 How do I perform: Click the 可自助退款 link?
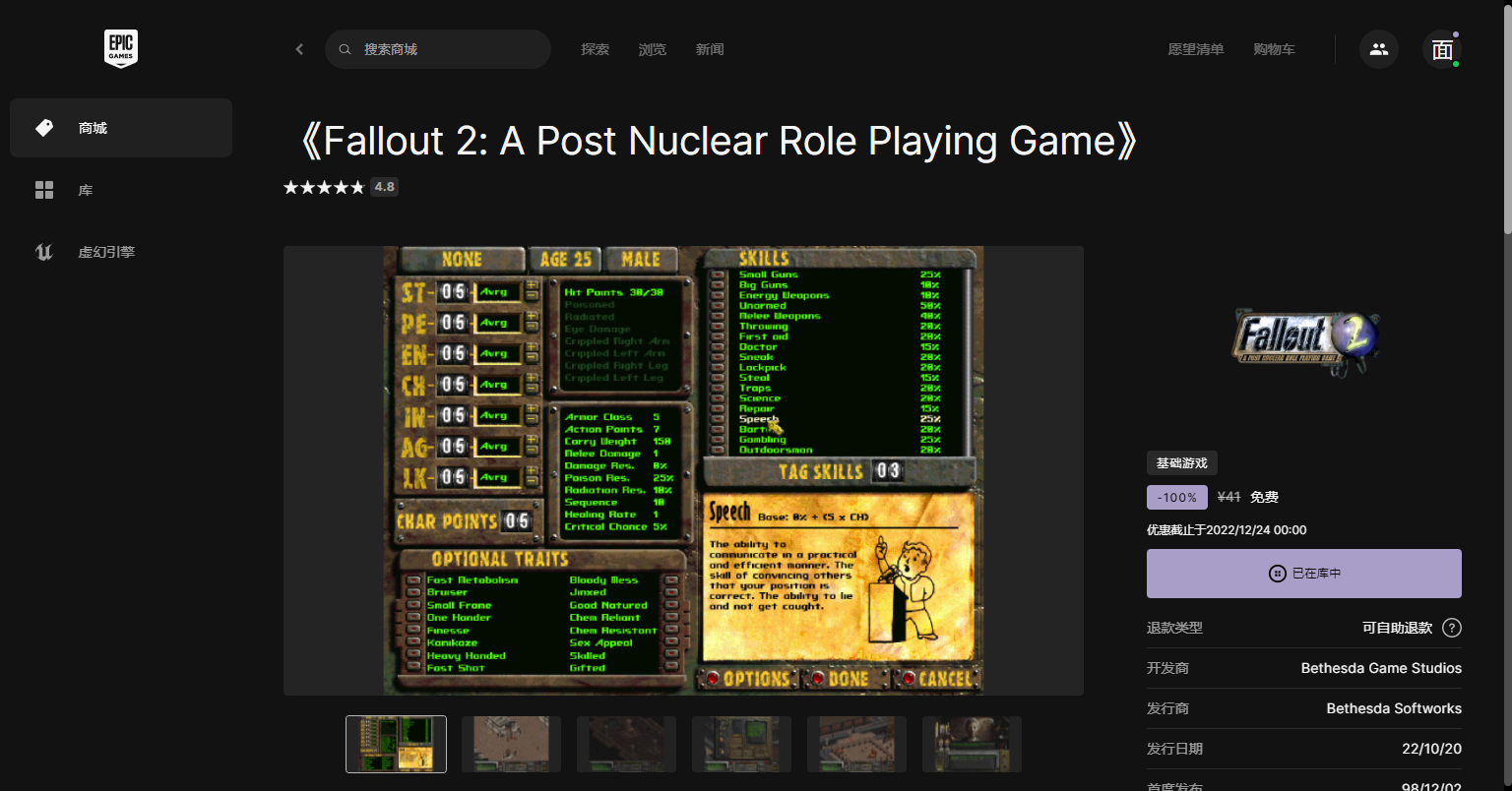pos(1397,628)
